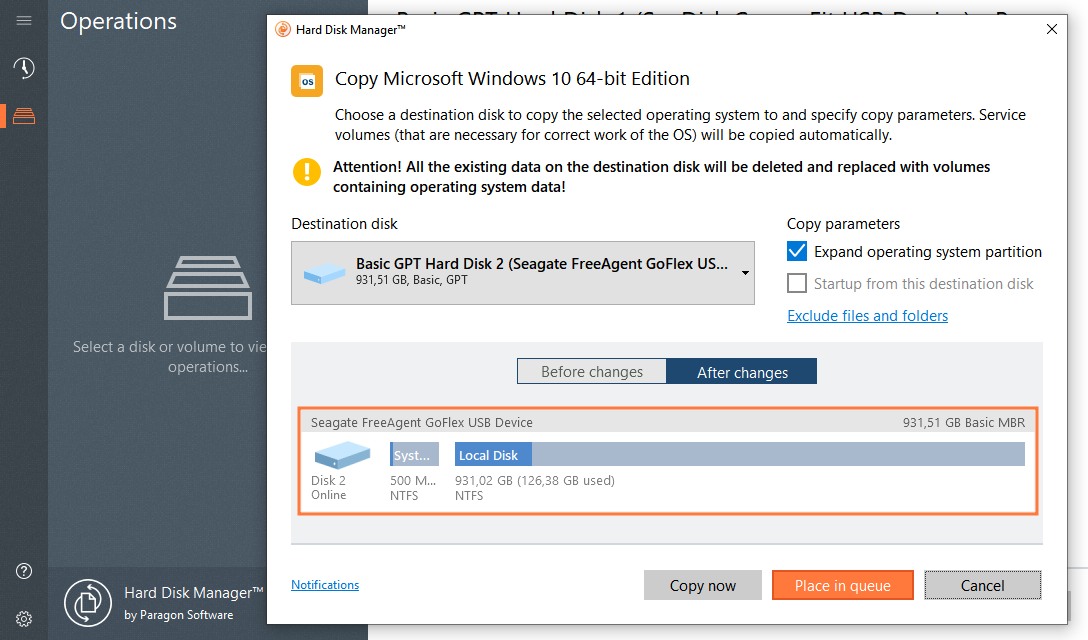Select the disks icon in the sidebar
The height and width of the screenshot is (640, 1088).
pyautogui.click(x=24, y=115)
